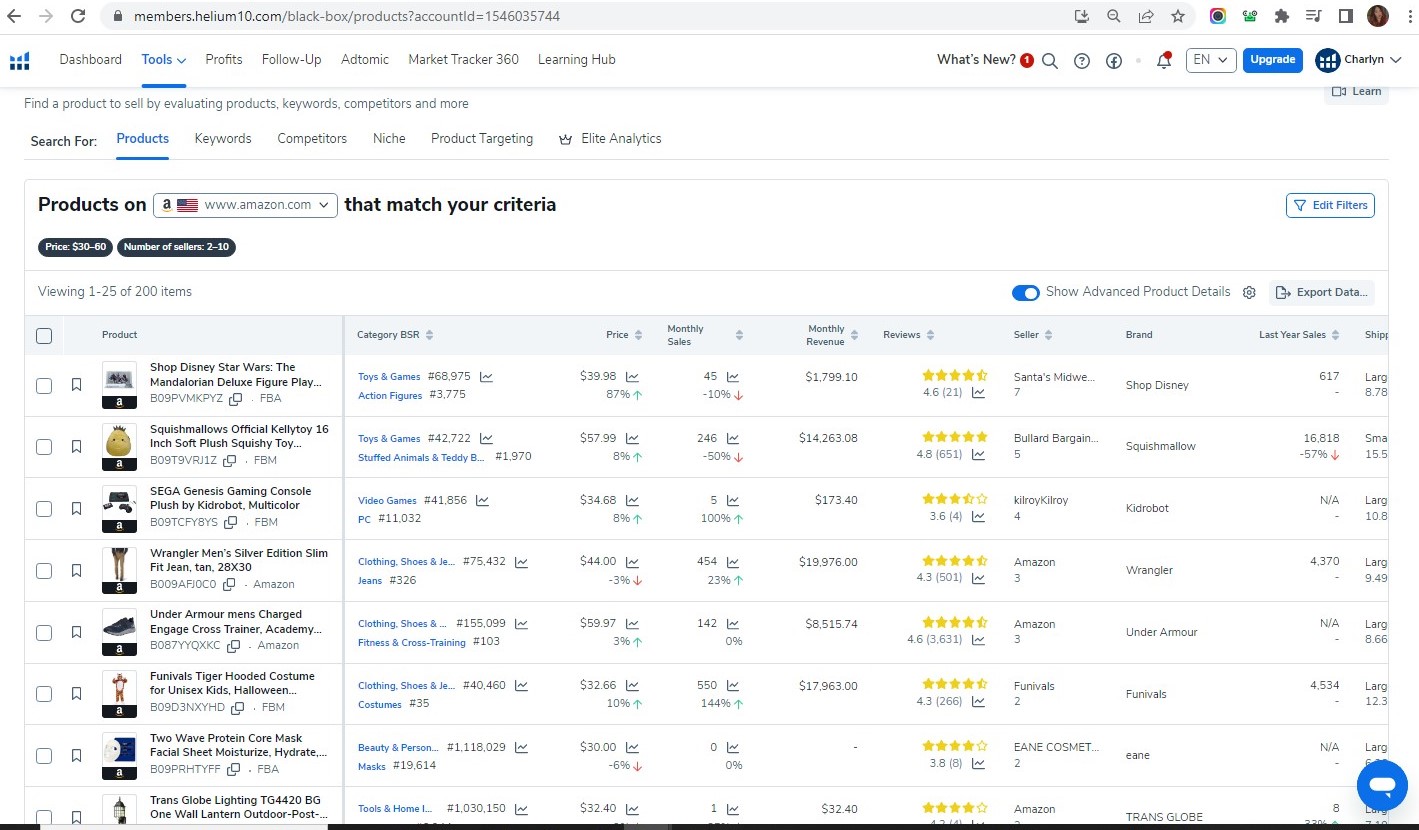Open BSR history chart for rank #68,975
This screenshot has height=830, width=1419.
click(486, 377)
